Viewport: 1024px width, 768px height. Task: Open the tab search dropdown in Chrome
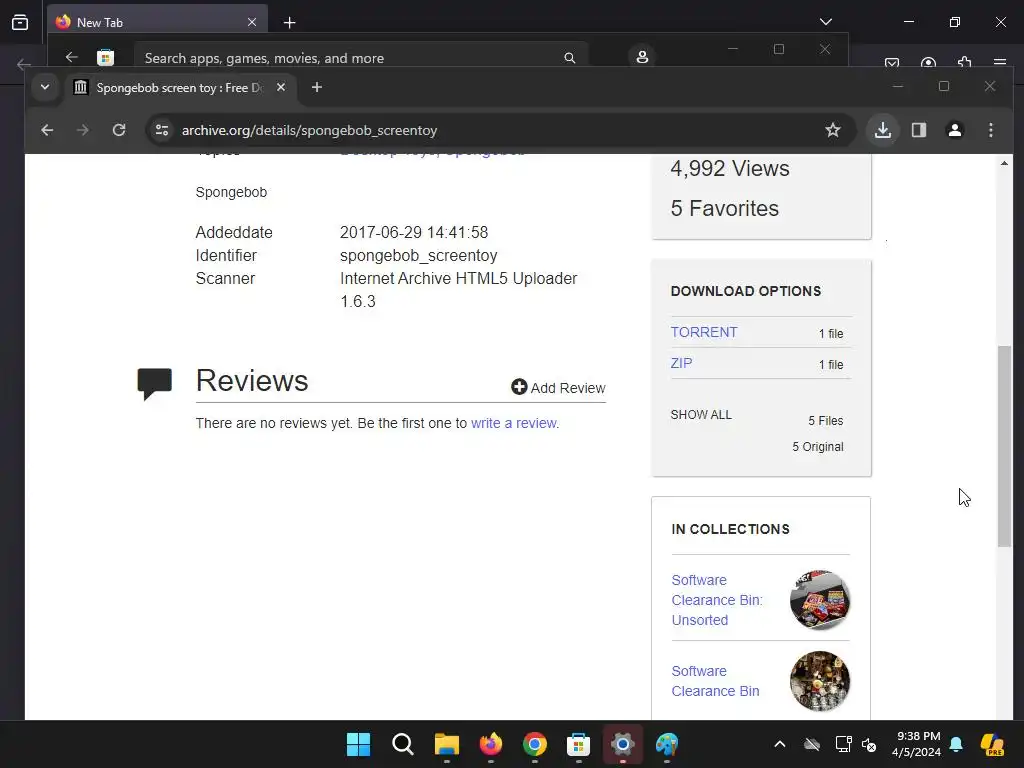45,87
